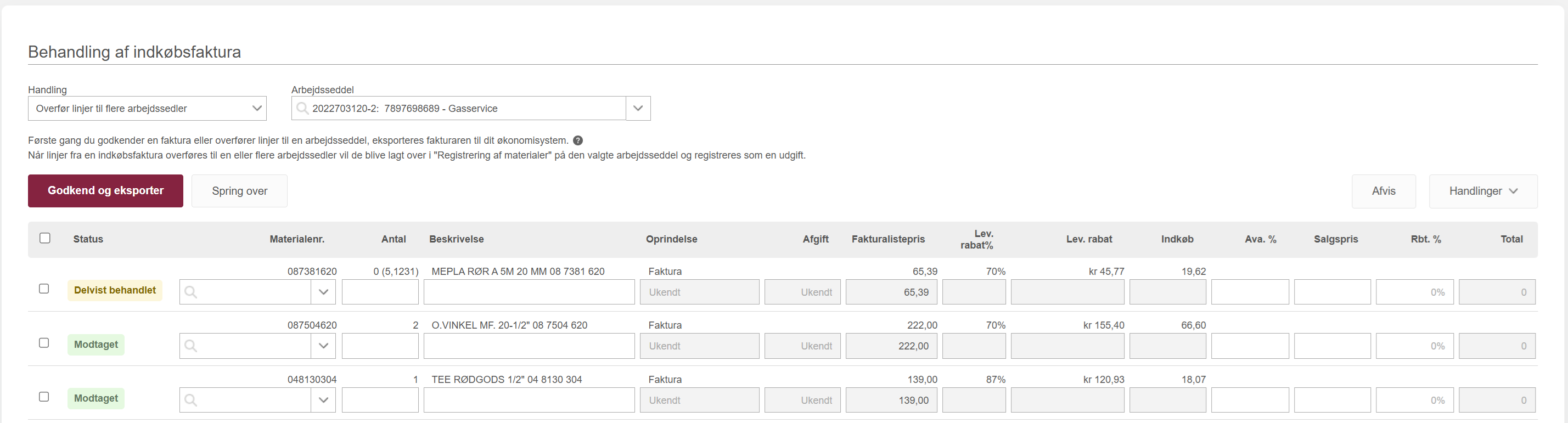Click Antal input in TEE RØDGODS row
Image resolution: width=1568 pixels, height=423 pixels.
pos(380,400)
